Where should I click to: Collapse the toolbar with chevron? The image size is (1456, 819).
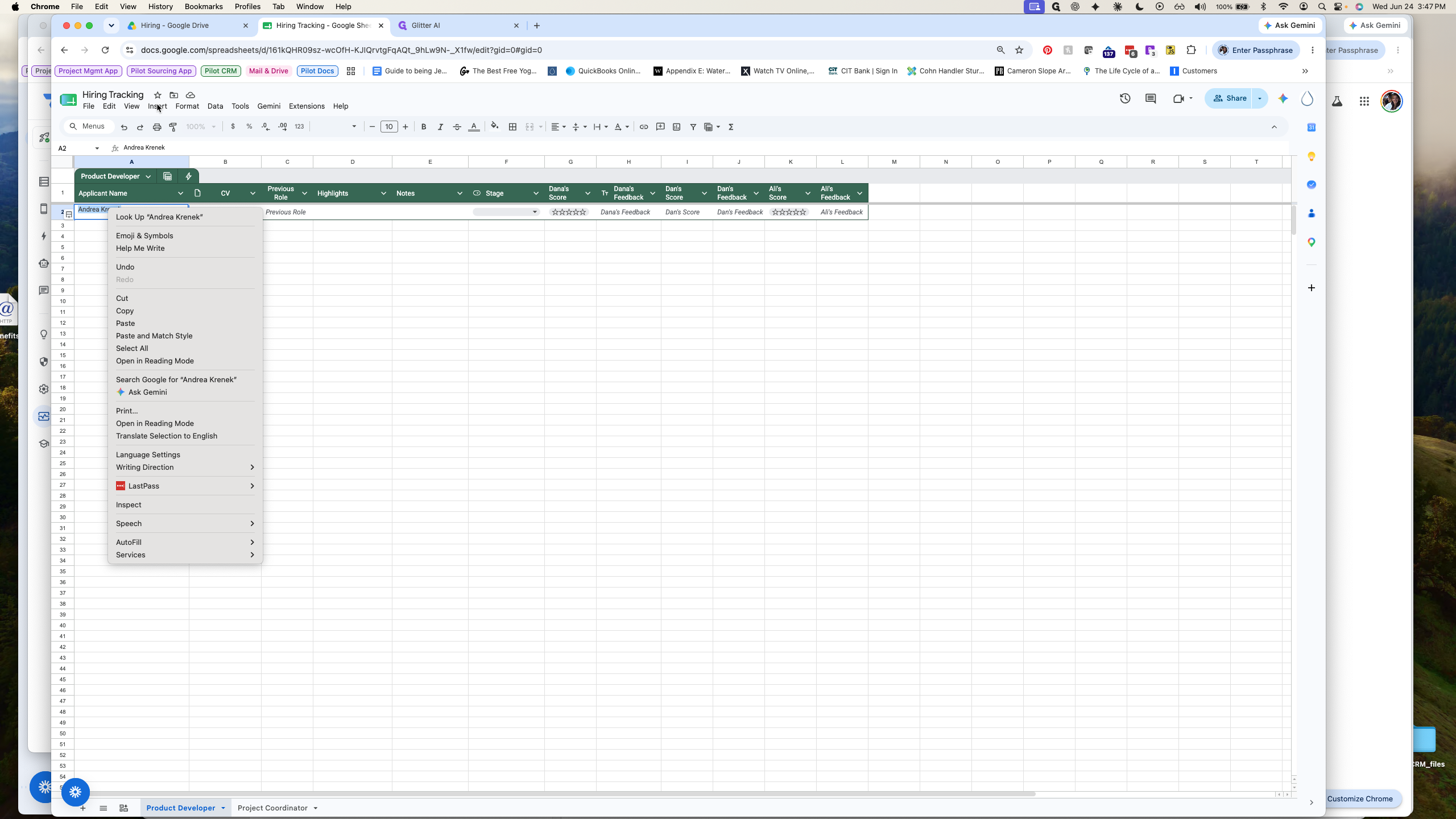1275,127
